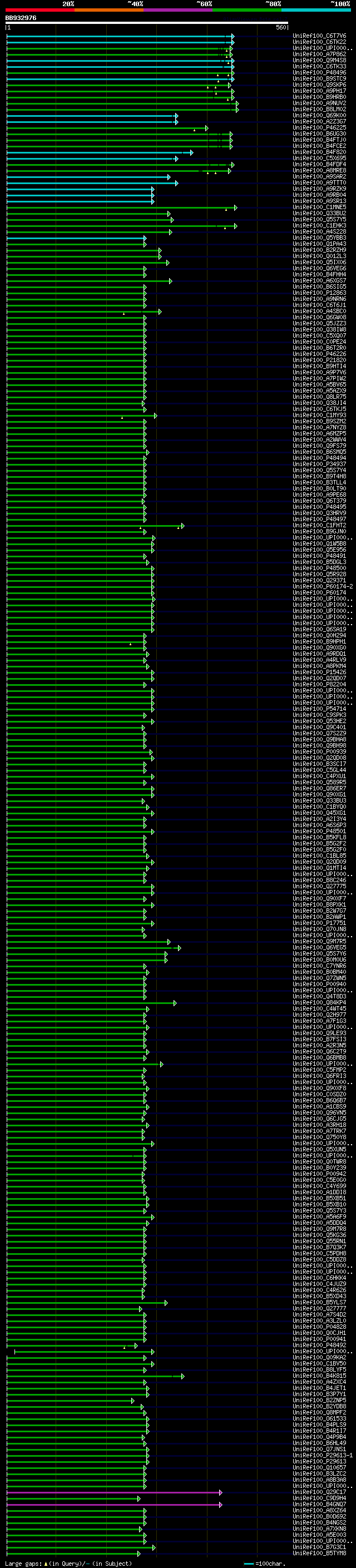Select hit UniRef100_Q29371
356x1568 pixels.
tap(319, 581)
